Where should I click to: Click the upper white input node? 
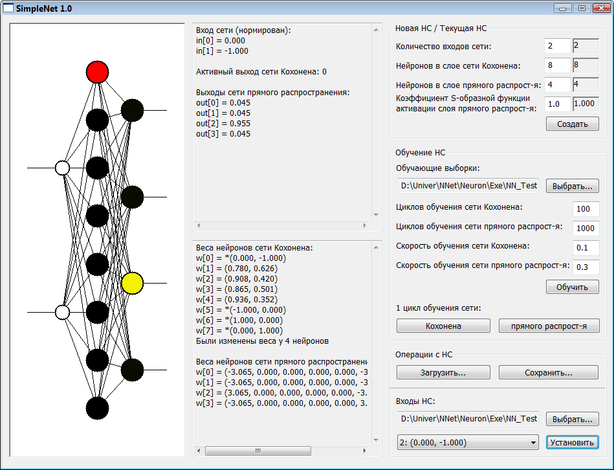62,168
